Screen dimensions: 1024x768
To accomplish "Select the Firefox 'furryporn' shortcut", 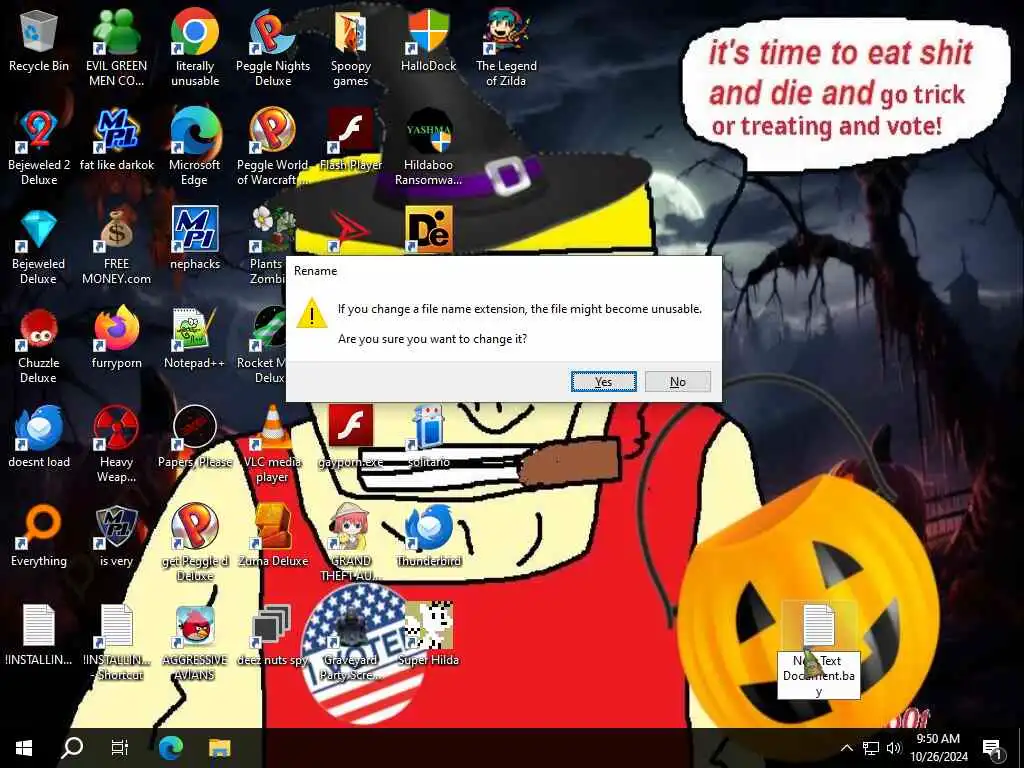I will [116, 338].
